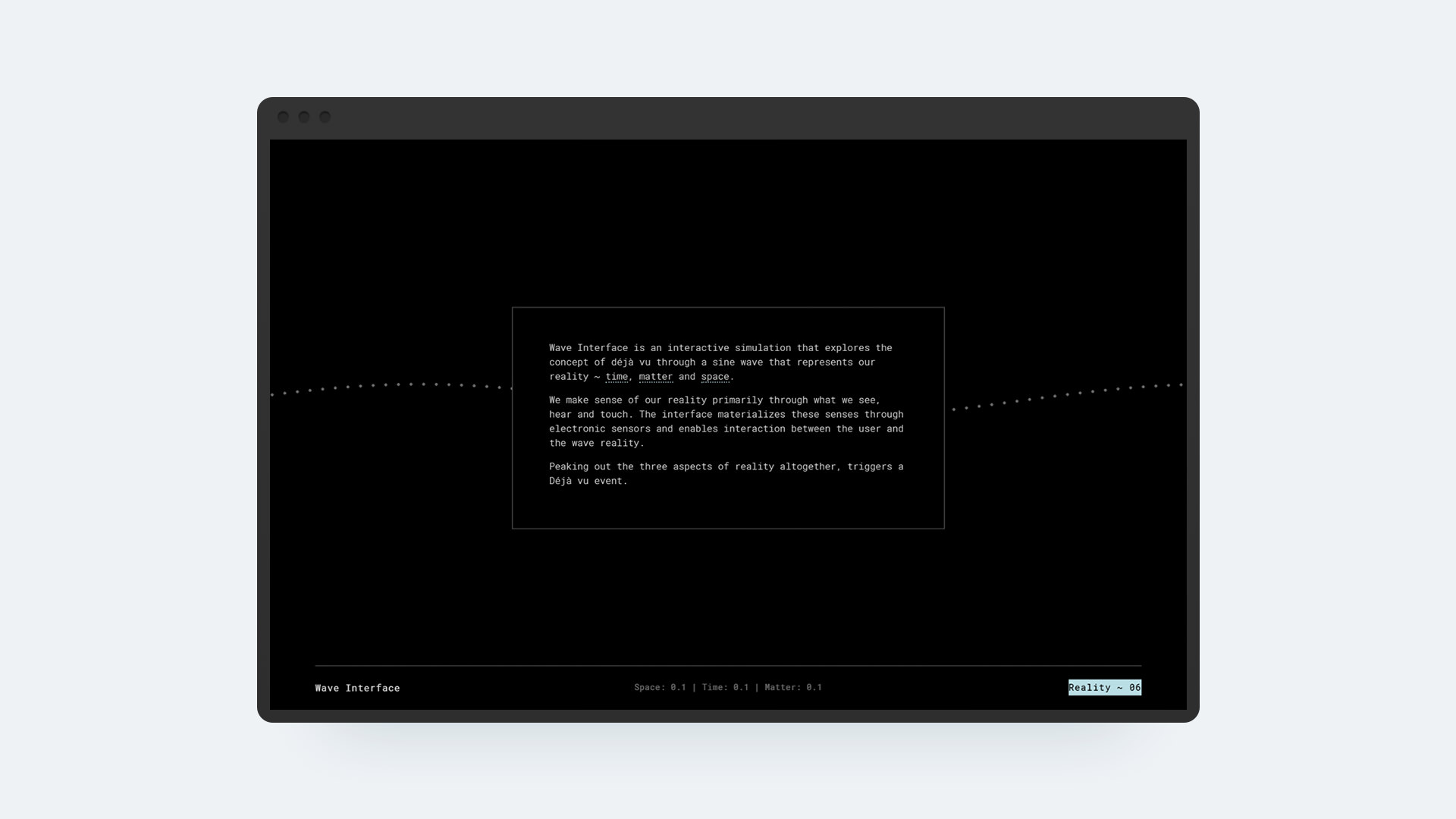Image resolution: width=1456 pixels, height=819 pixels.
Task: Click the first window control dot
Action: (283, 117)
